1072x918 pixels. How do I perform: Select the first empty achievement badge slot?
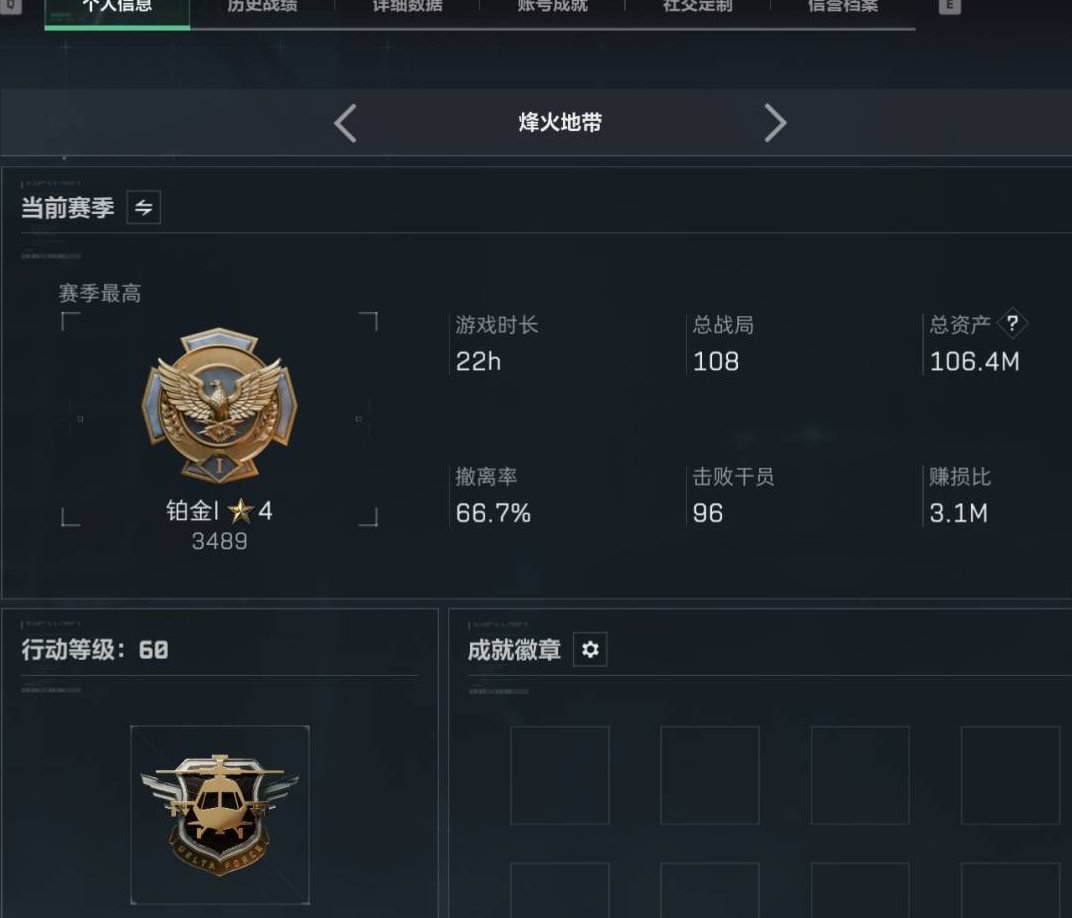(x=560, y=775)
